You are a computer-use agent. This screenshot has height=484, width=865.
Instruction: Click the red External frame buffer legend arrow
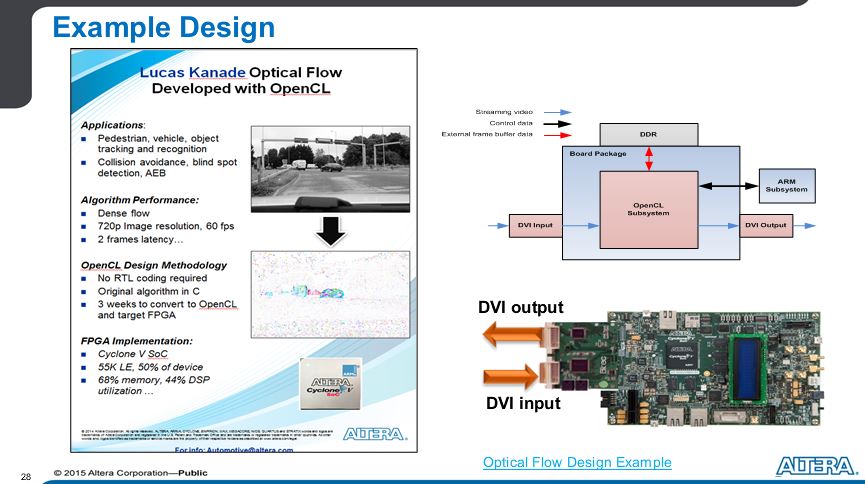pyautogui.click(x=557, y=135)
